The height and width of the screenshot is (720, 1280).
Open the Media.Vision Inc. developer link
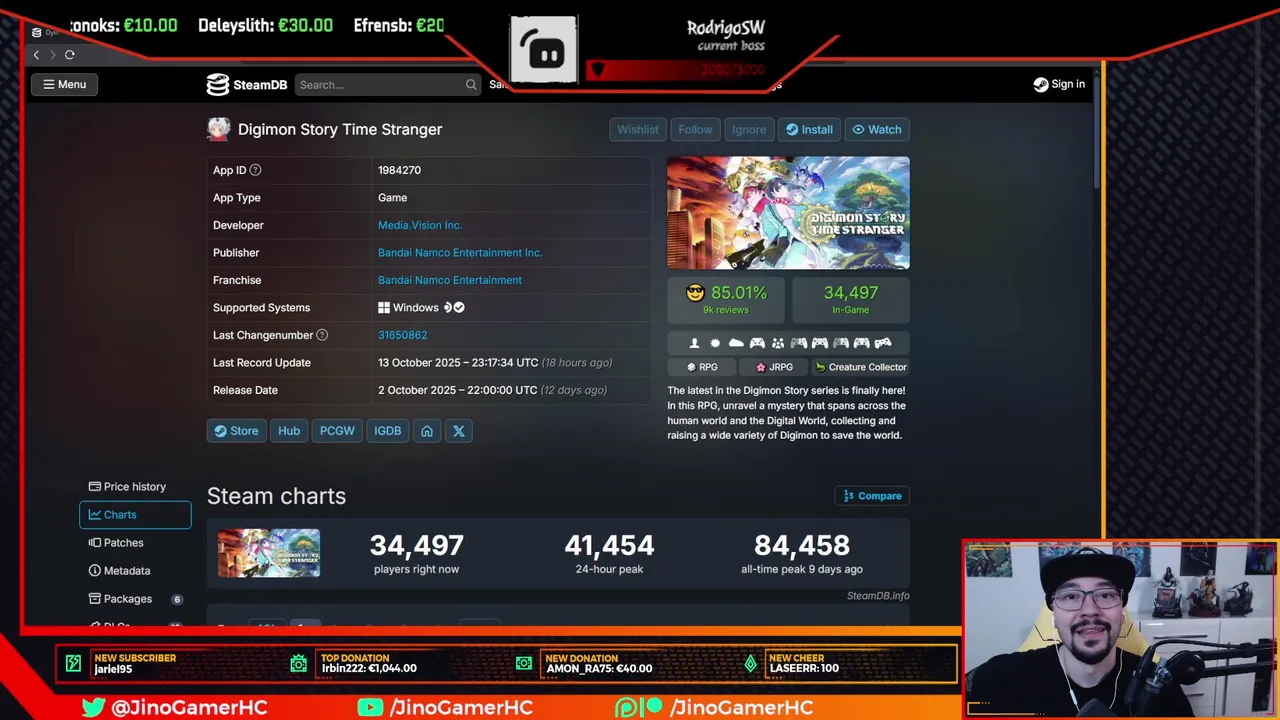tap(420, 225)
